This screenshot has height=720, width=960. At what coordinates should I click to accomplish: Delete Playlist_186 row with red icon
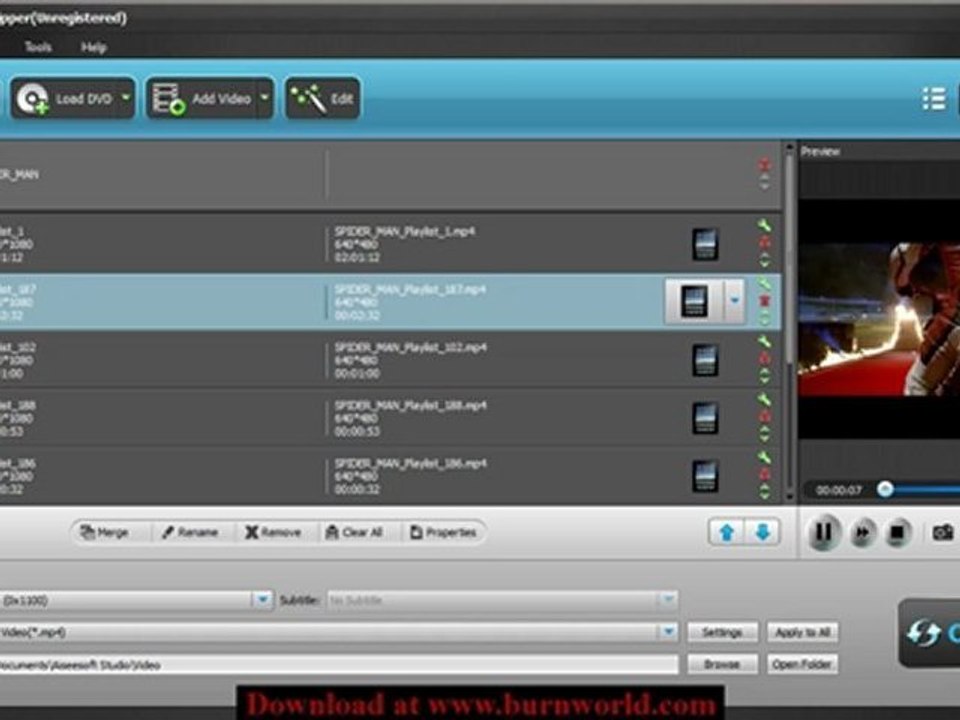[765, 474]
